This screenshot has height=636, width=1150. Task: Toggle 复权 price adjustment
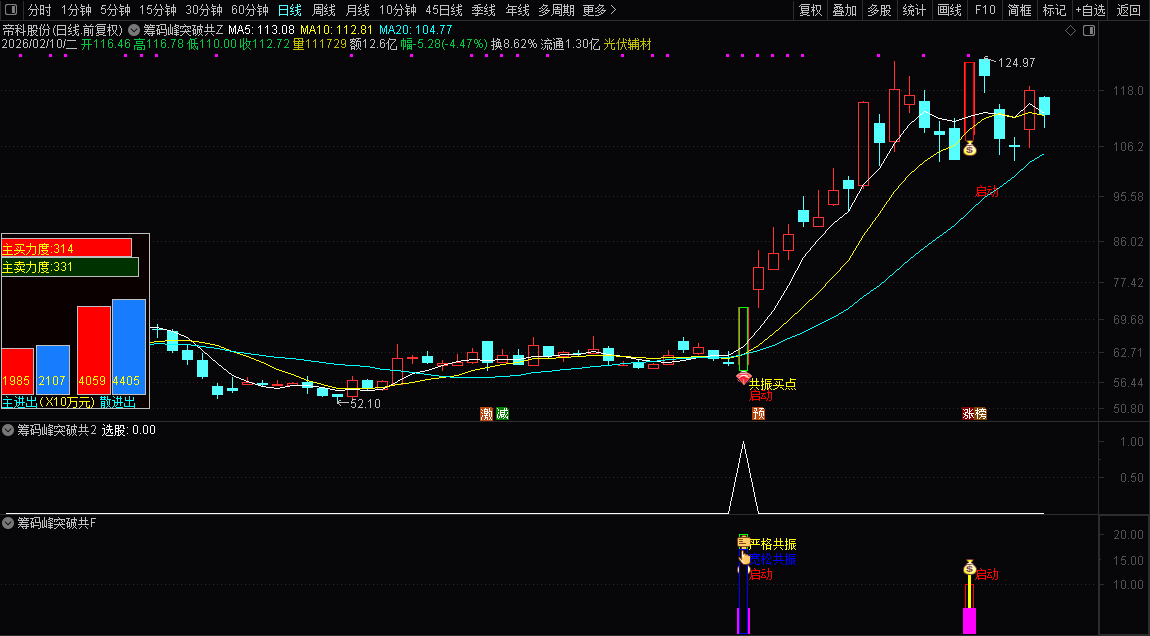(810, 10)
